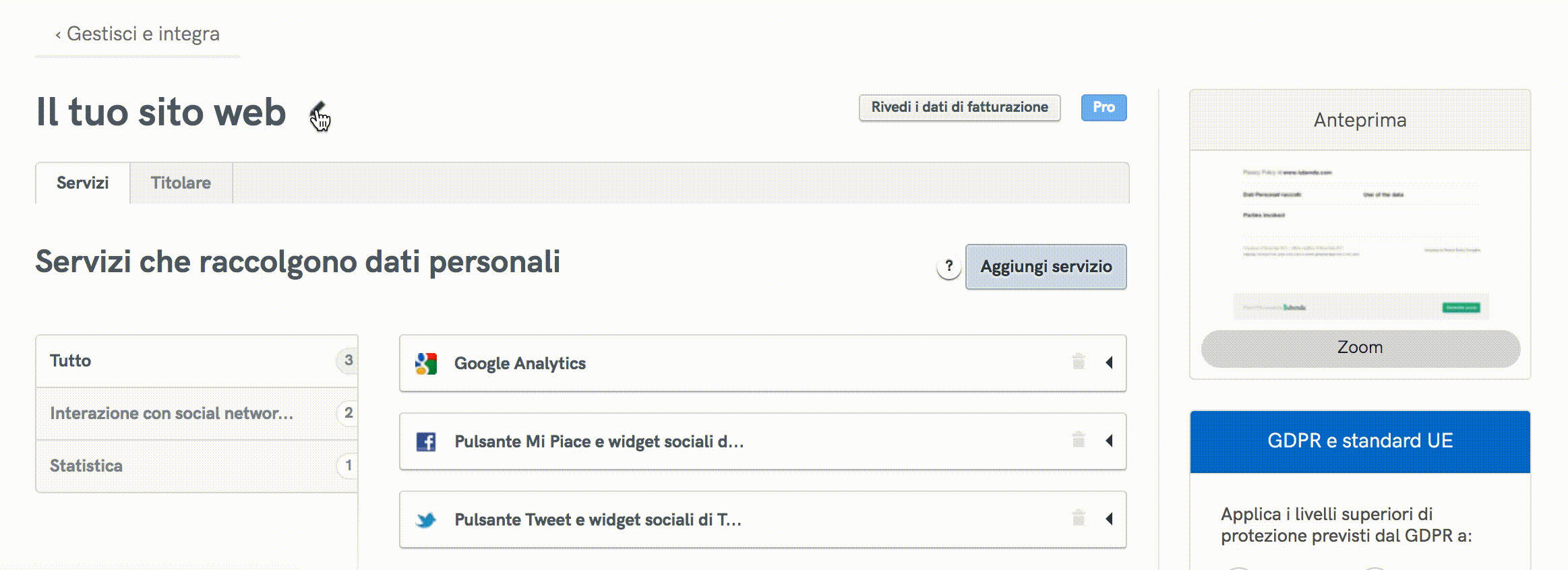Zoom the policy preview in Anteprima panel
Screen dimensions: 1568x570
coord(1359,347)
